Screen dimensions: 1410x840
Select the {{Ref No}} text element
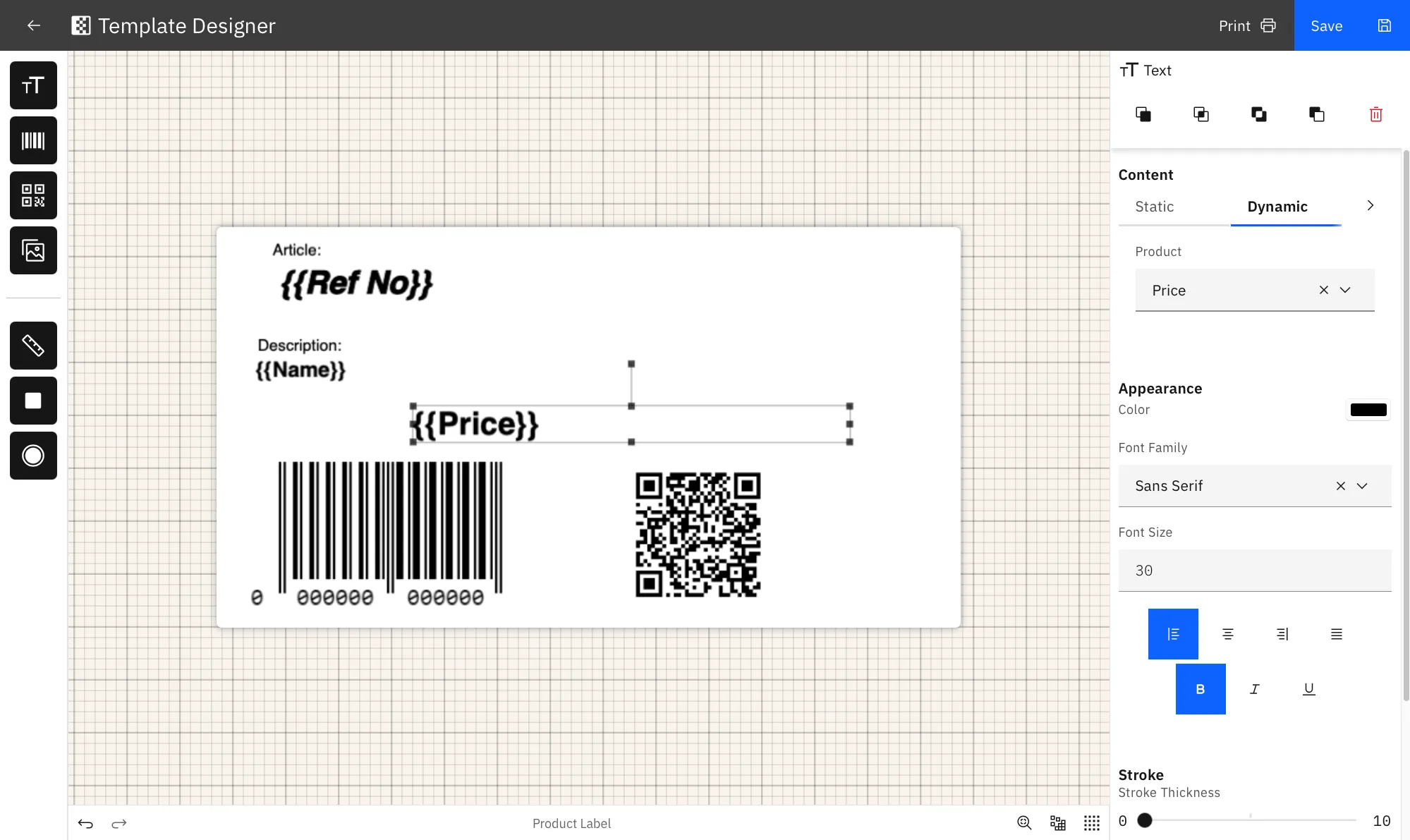coord(357,283)
